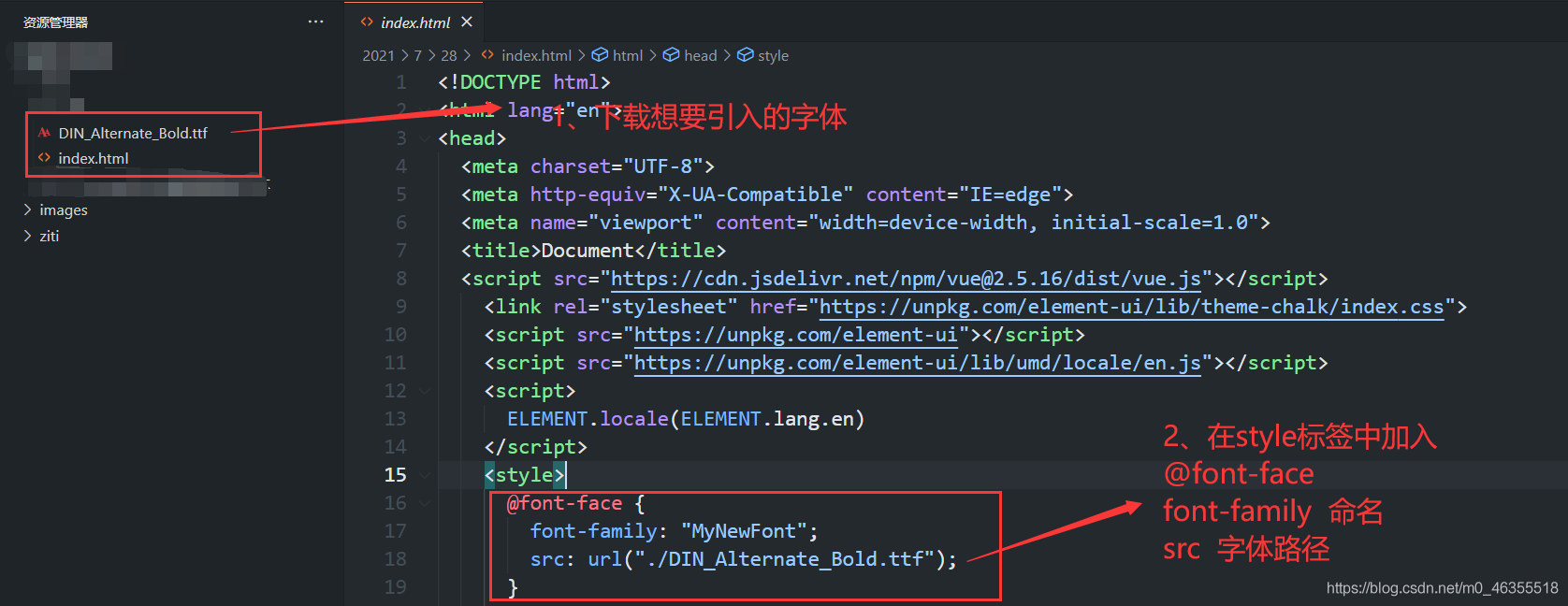The height and width of the screenshot is (606, 1568).
Task: Collapse the @font-face block at line 16
Action: pos(425,503)
